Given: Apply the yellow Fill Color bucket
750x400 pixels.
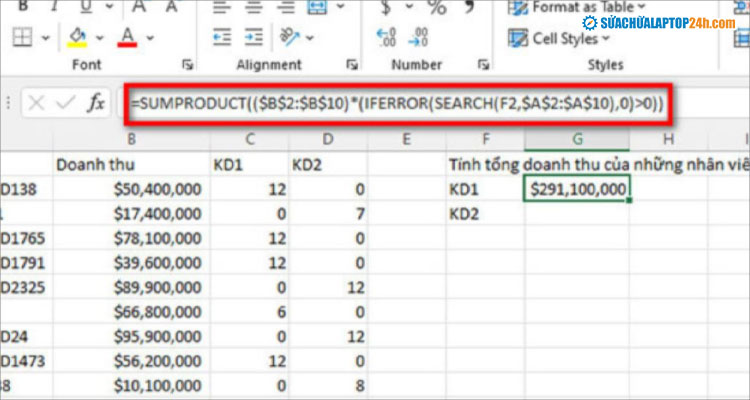Looking at the screenshot, I should 77,37.
